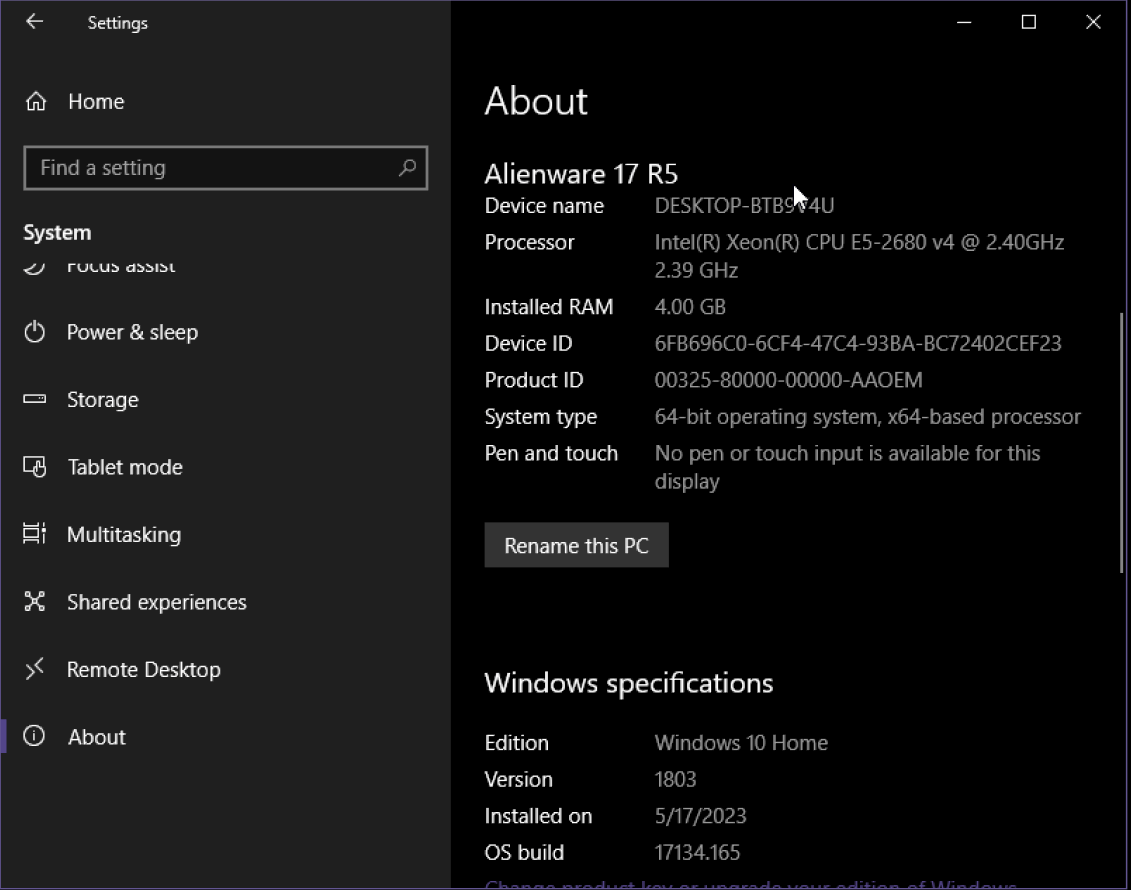Click the Remote Desktop icon
Viewport: 1131px width, 890px height.
pos(35,669)
